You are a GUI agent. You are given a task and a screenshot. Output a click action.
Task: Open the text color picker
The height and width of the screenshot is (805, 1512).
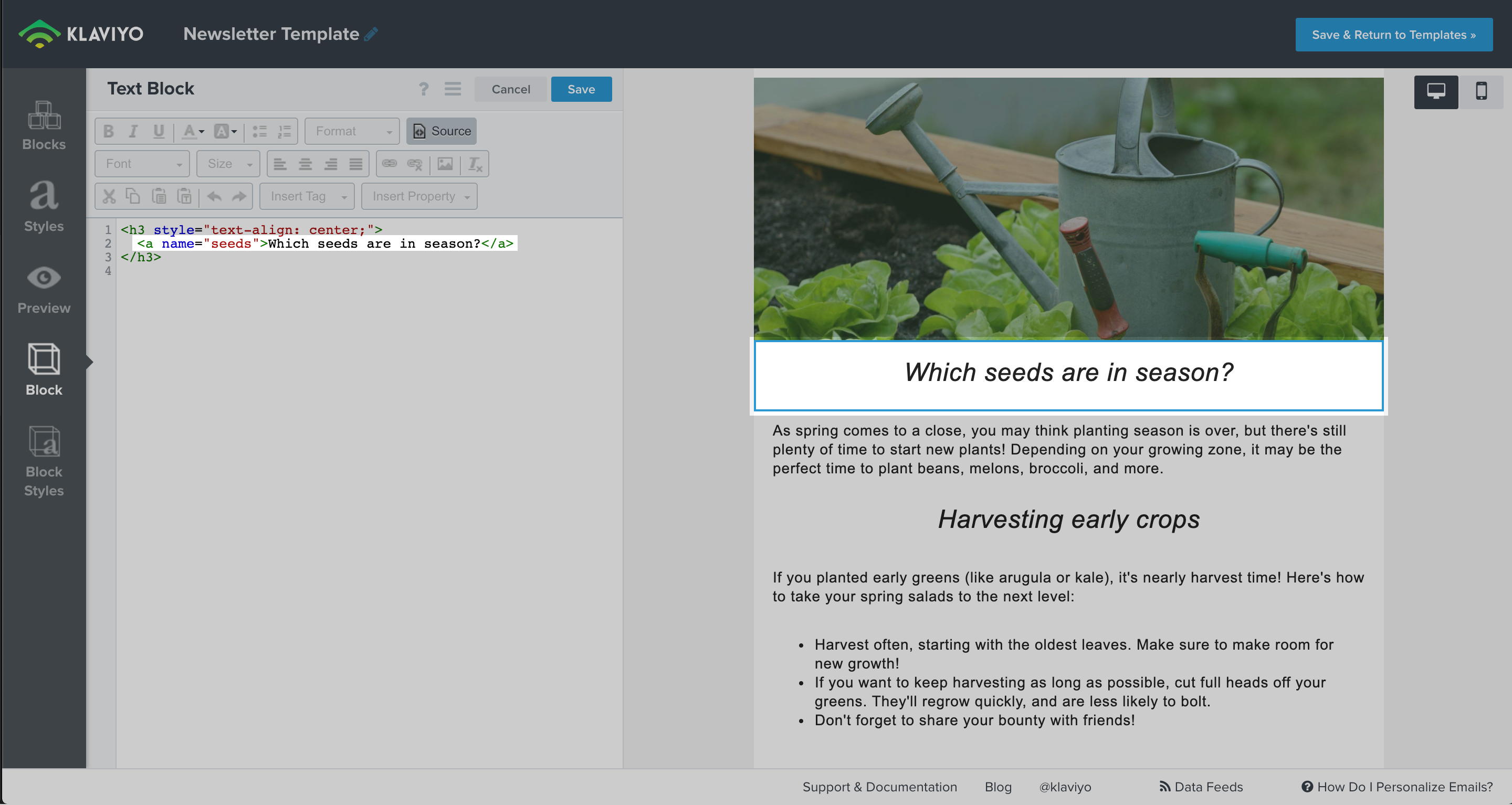coord(193,131)
